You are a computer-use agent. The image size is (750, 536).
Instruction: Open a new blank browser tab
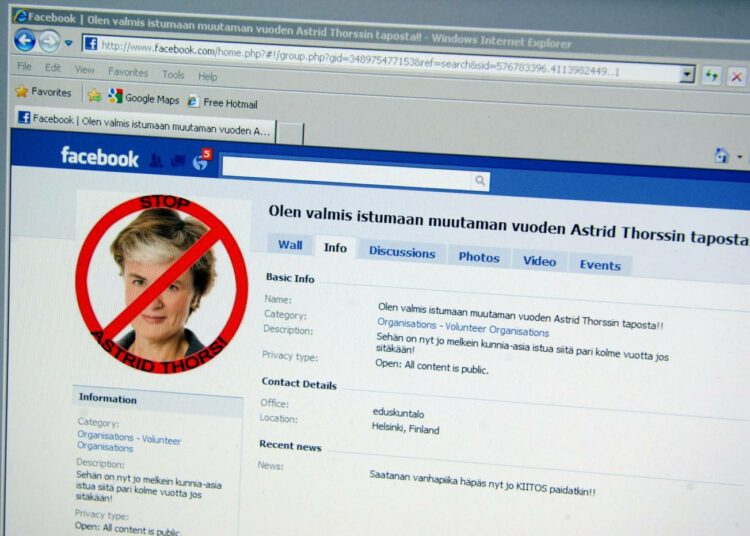coord(290,132)
